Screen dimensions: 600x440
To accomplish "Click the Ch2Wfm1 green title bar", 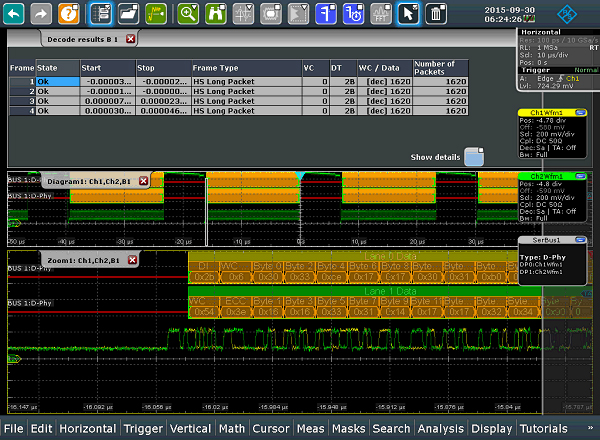I will (546, 176).
